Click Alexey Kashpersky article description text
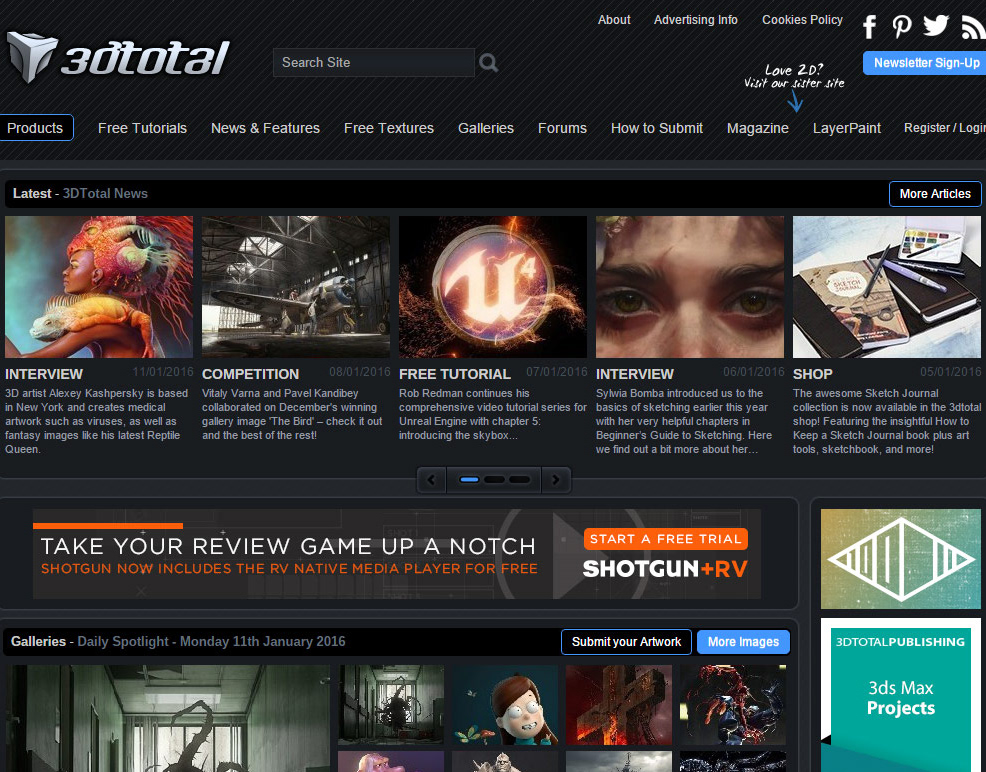The height and width of the screenshot is (772, 986). point(96,421)
